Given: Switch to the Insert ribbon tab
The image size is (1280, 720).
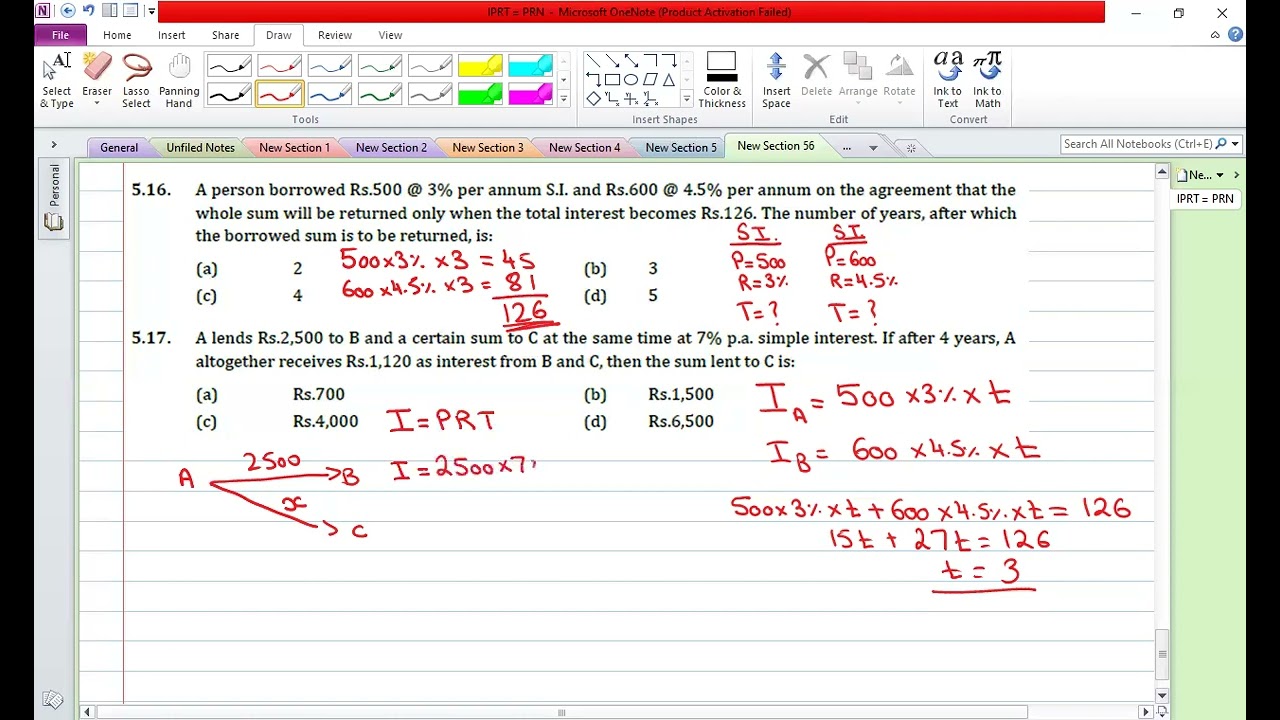Looking at the screenshot, I should point(171,35).
